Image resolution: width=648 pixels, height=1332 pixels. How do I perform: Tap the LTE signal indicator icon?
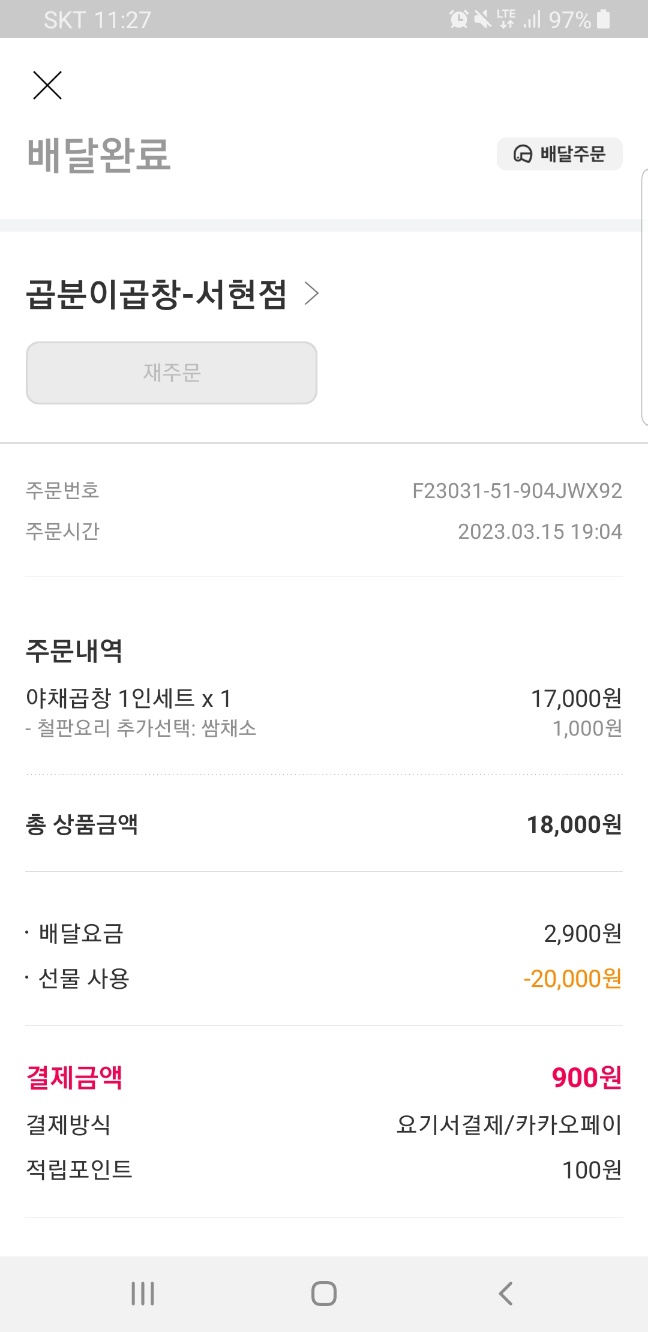pos(506,19)
